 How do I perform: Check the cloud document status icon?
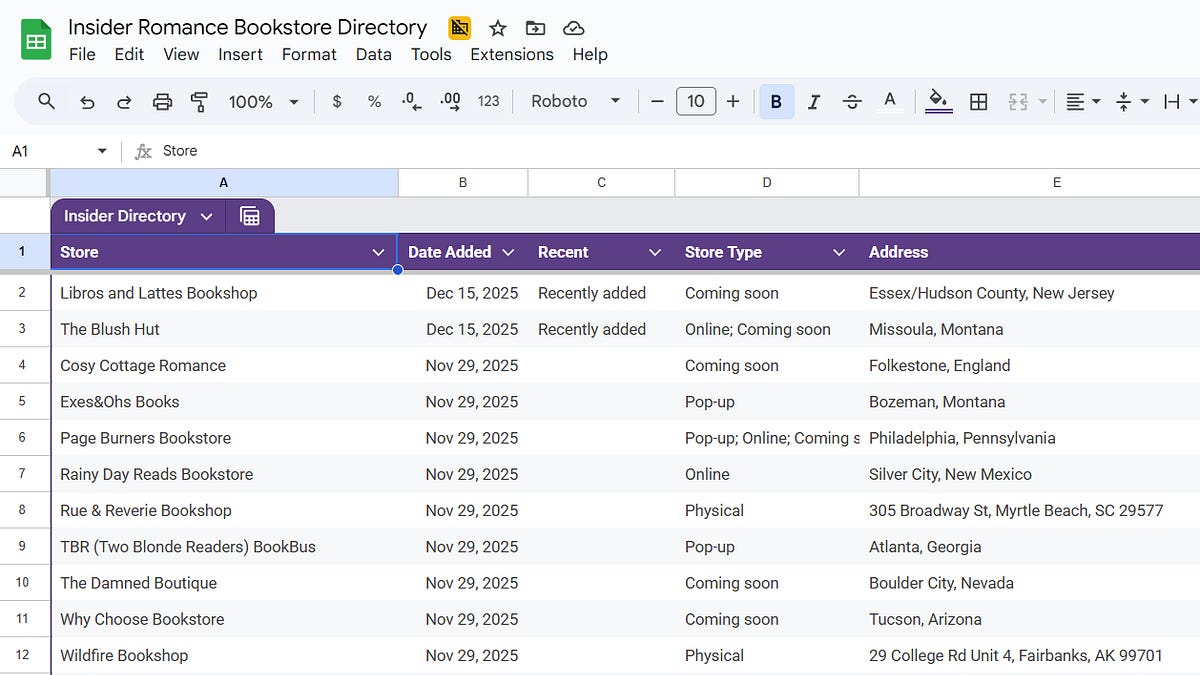tap(574, 28)
